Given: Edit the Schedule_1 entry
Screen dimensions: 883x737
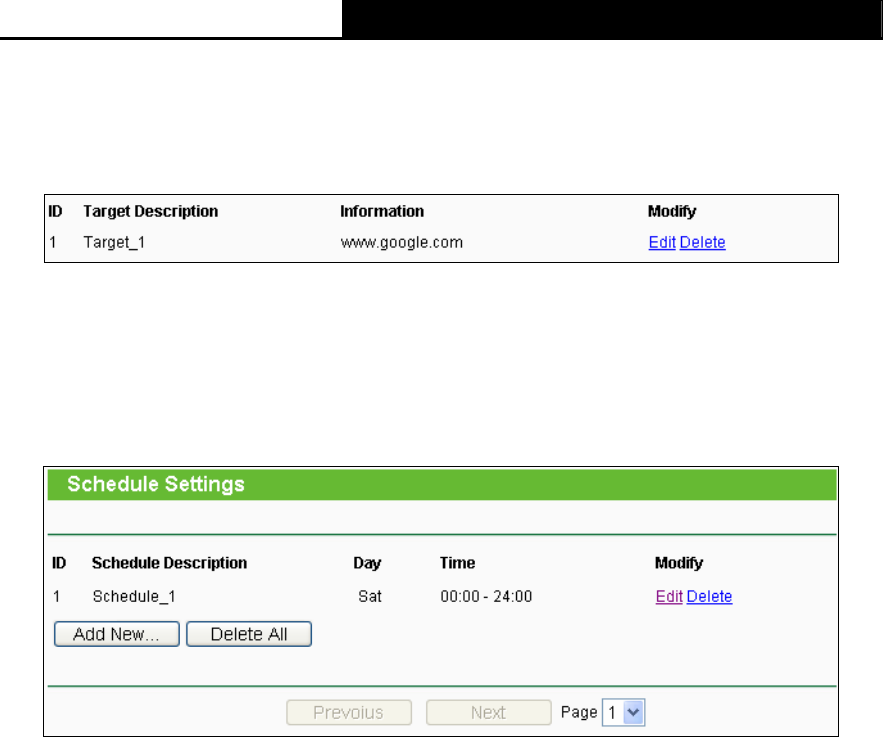Looking at the screenshot, I should pos(669,596).
